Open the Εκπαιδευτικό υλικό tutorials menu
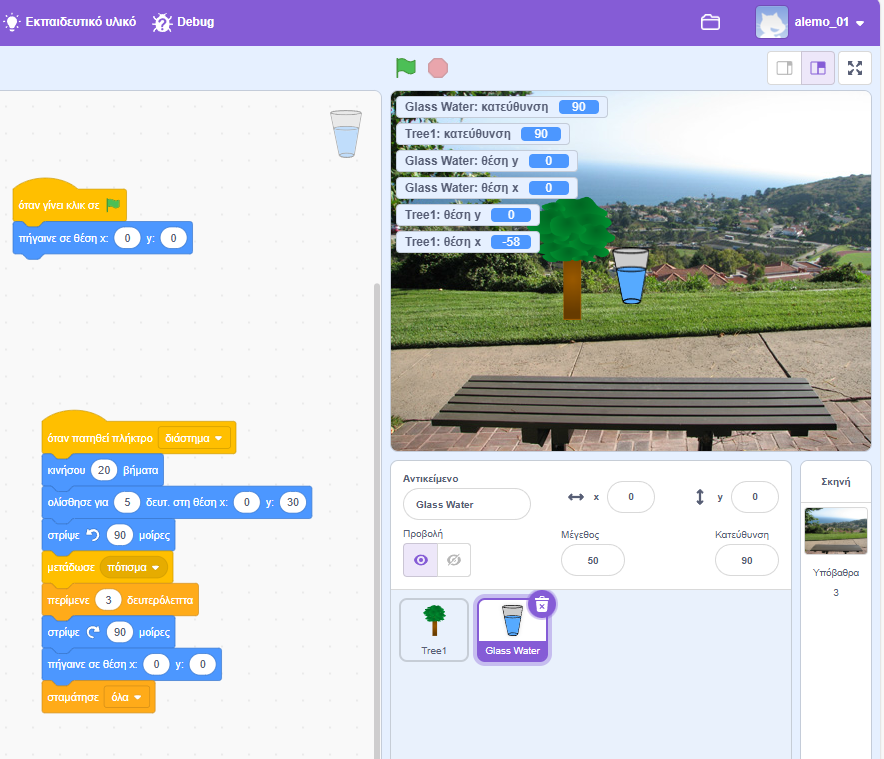 click(70, 22)
